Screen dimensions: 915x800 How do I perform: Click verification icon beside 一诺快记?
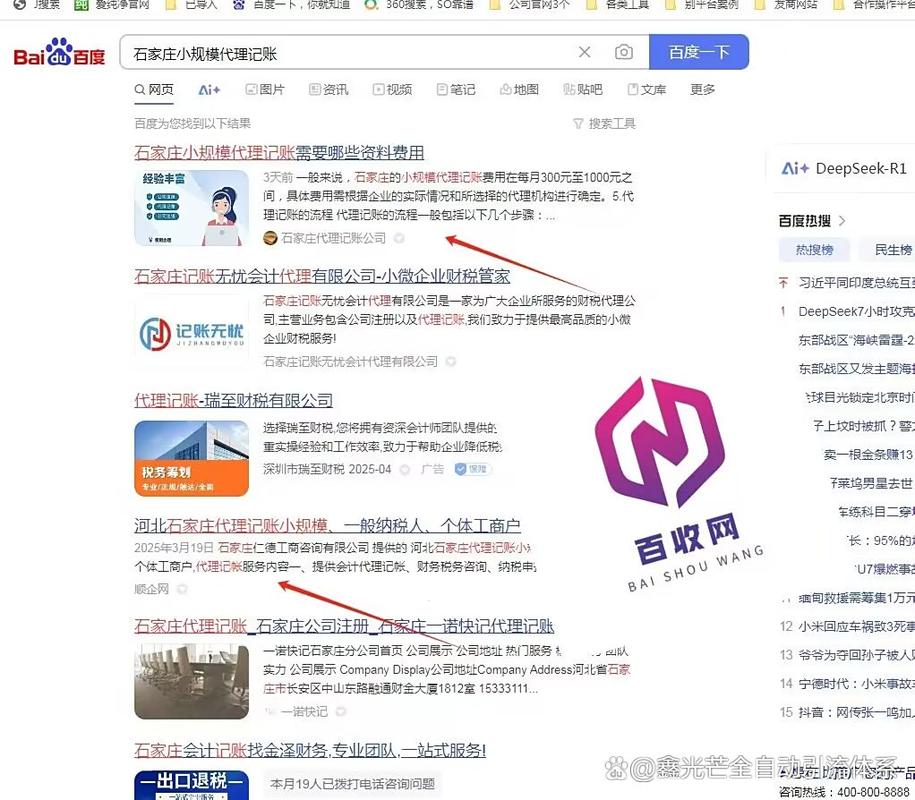coord(341,711)
